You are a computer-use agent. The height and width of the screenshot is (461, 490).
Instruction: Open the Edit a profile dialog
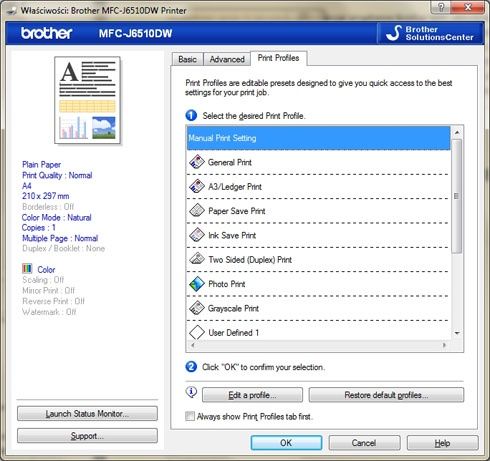pos(252,395)
